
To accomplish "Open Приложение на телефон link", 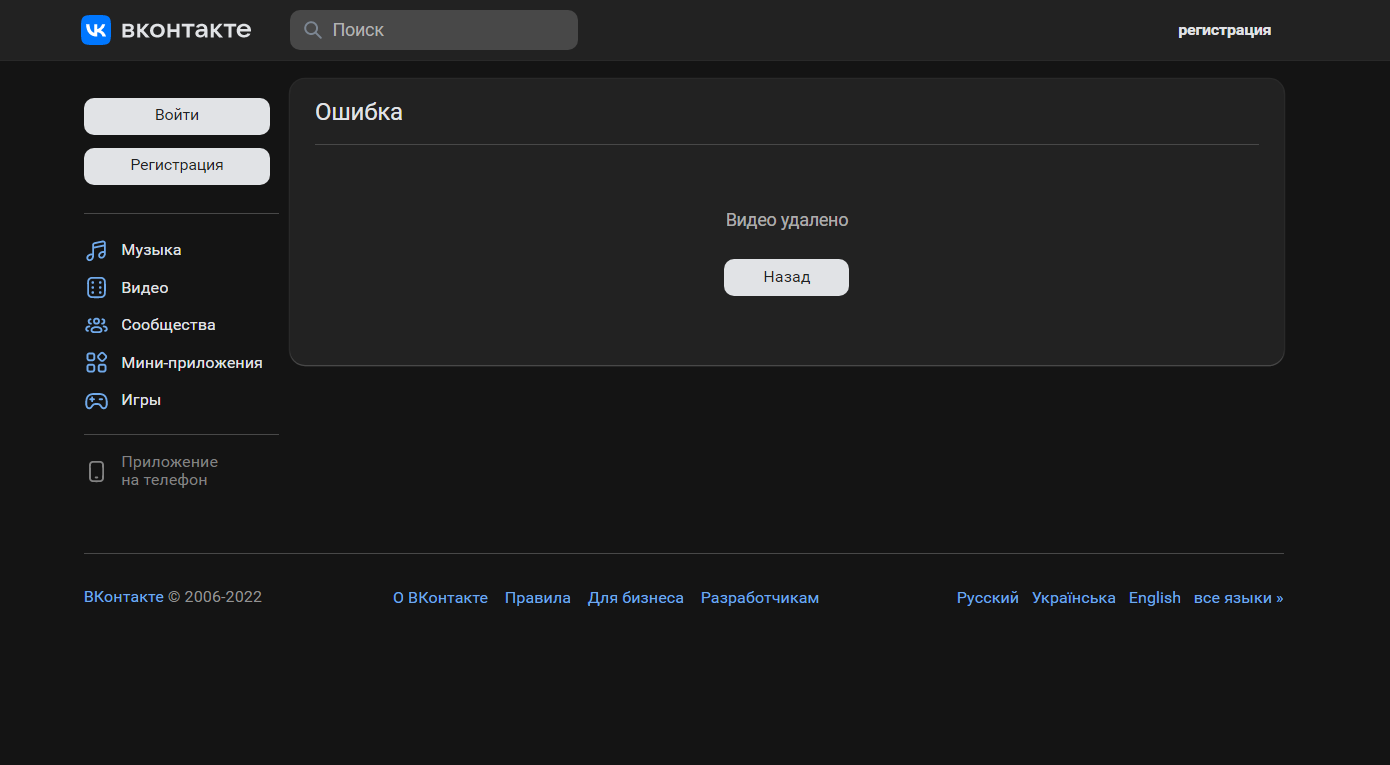I will [x=169, y=471].
